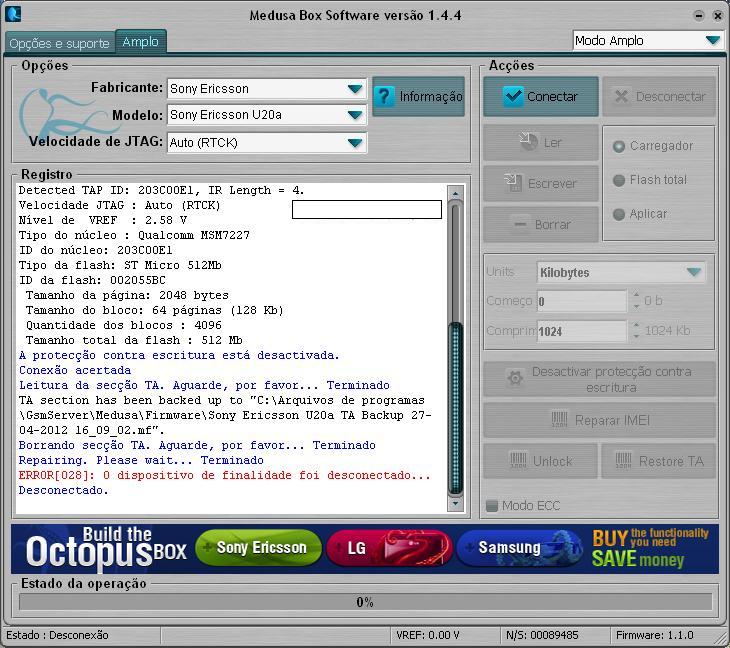Click the gear icon for write protection

coord(515,378)
